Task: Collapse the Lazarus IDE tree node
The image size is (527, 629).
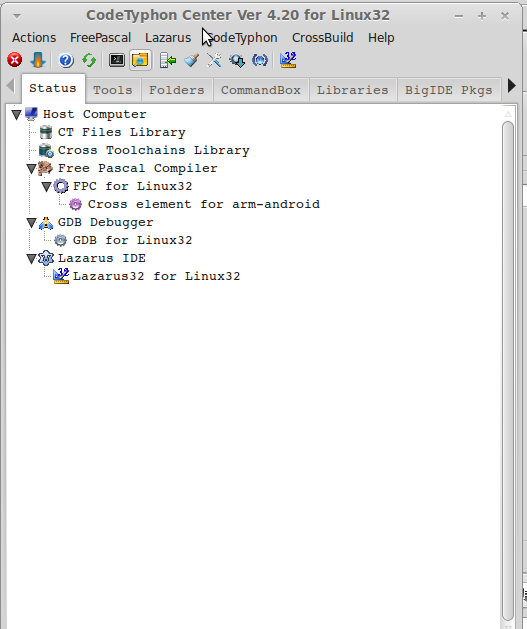Action: [31, 259]
